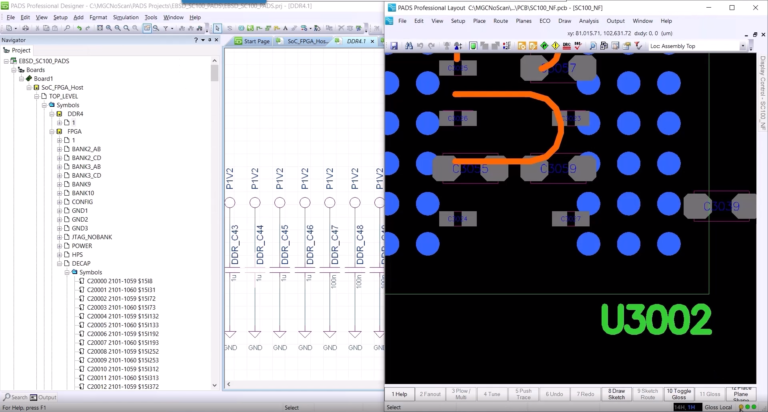The width and height of the screenshot is (768, 412).
Task: Expand the BANK2_AB tree node
Action: pos(59,149)
